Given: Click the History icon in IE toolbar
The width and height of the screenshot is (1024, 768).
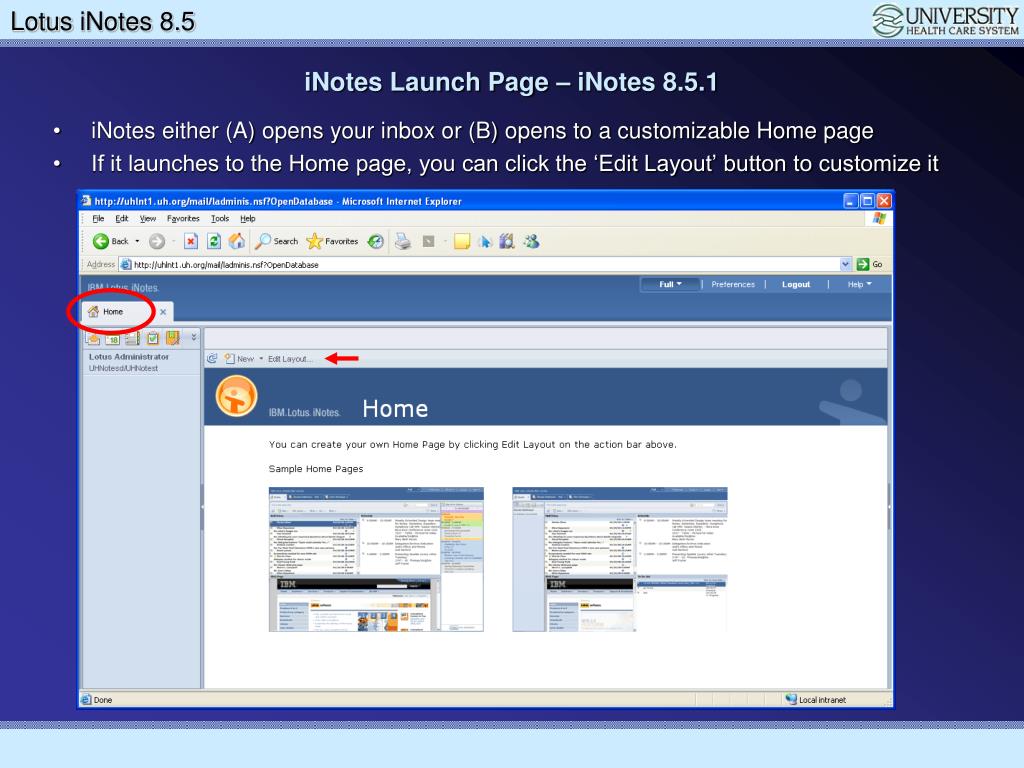Looking at the screenshot, I should (x=376, y=242).
